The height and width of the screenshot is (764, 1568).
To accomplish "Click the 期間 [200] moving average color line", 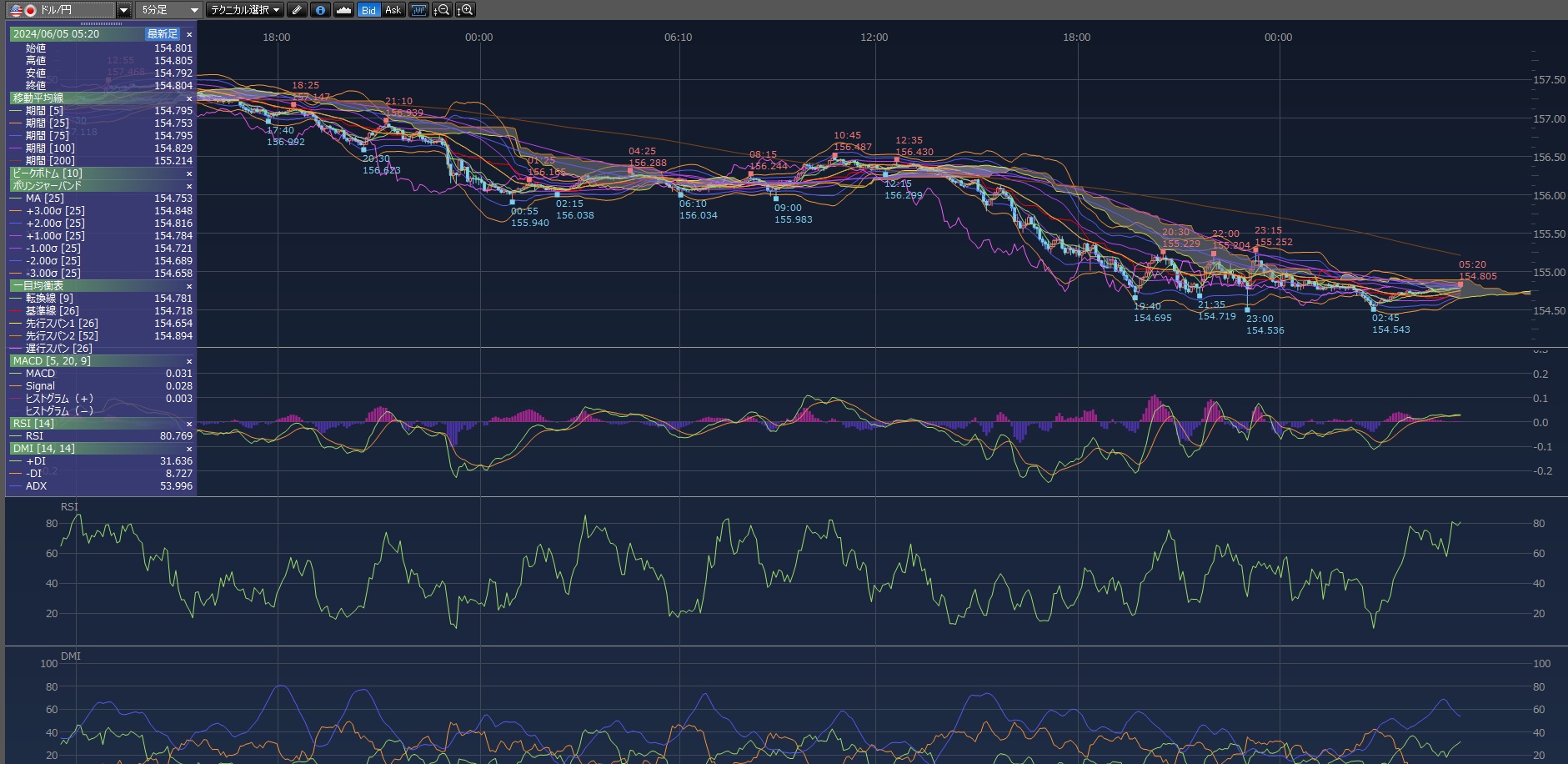I will coord(16,161).
